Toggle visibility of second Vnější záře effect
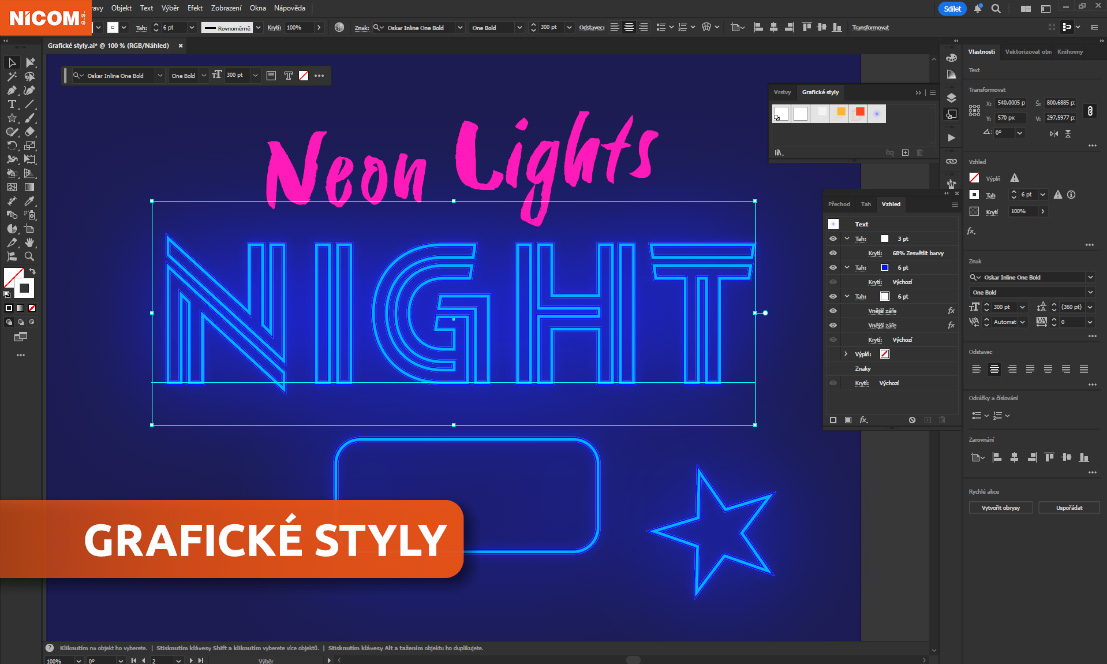The image size is (1107, 664). coord(833,325)
